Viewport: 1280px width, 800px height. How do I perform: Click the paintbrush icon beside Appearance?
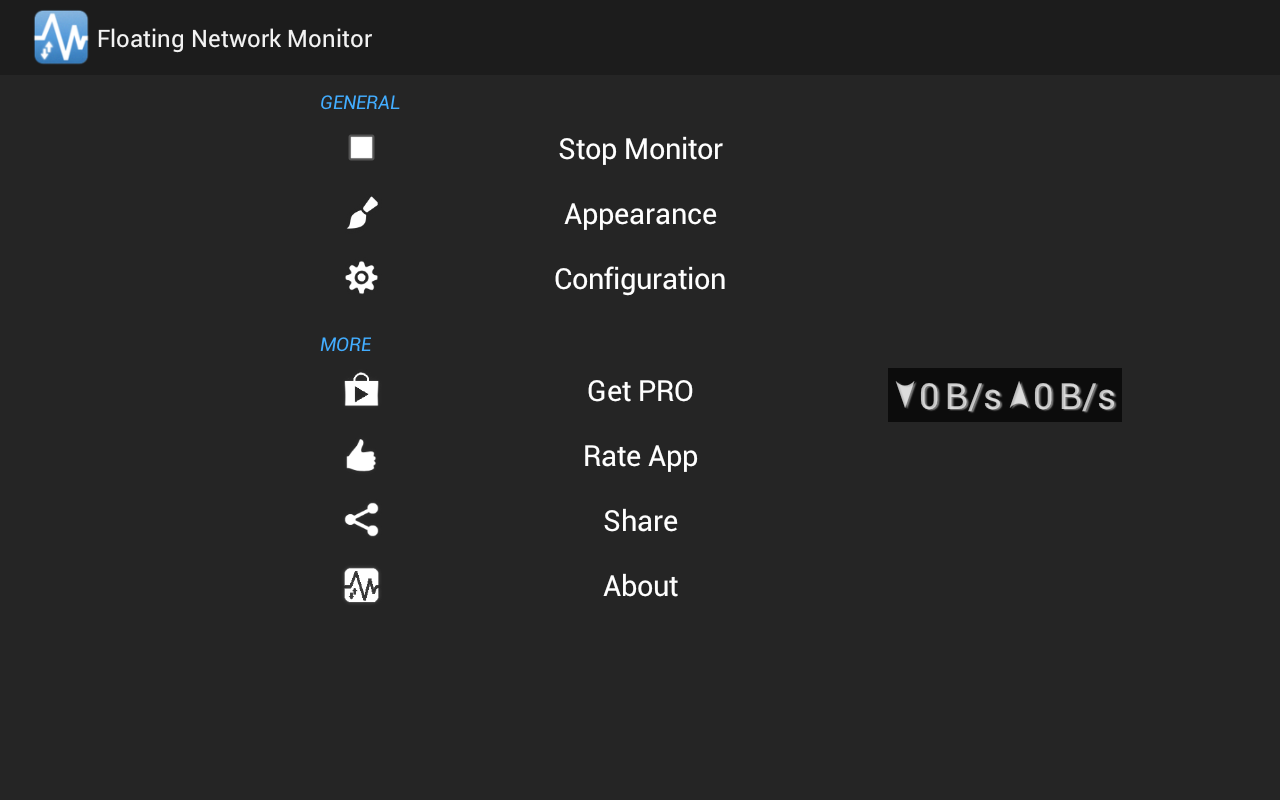pos(362,214)
